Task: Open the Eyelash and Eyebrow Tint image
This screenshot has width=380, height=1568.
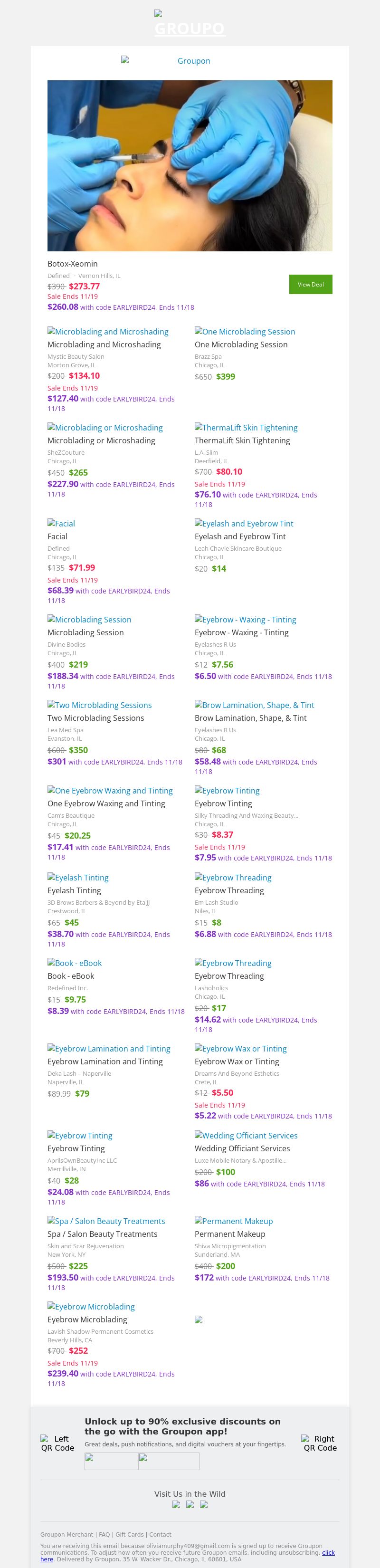Action: (244, 524)
